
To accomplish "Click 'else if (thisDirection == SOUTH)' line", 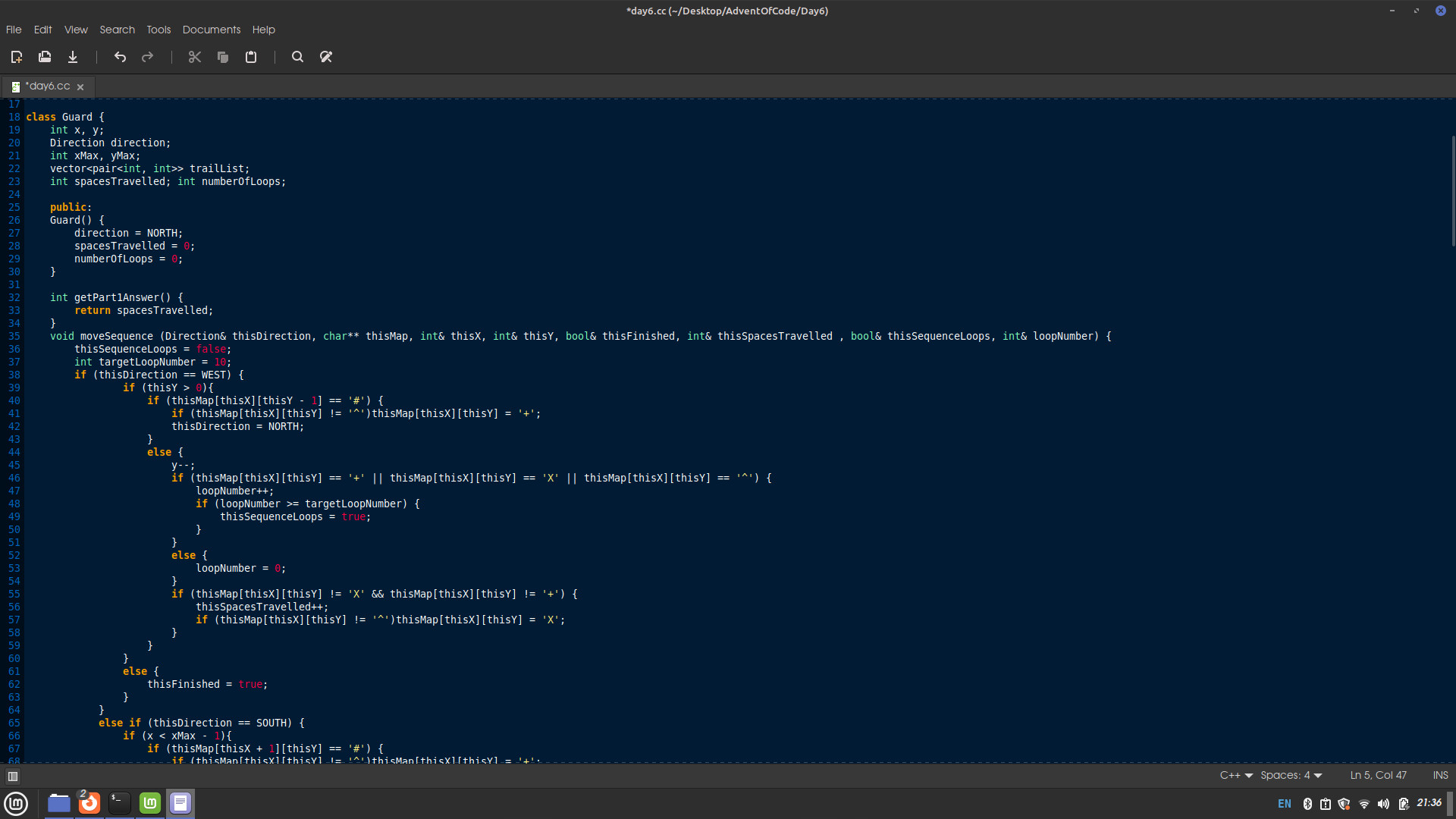I will (202, 723).
